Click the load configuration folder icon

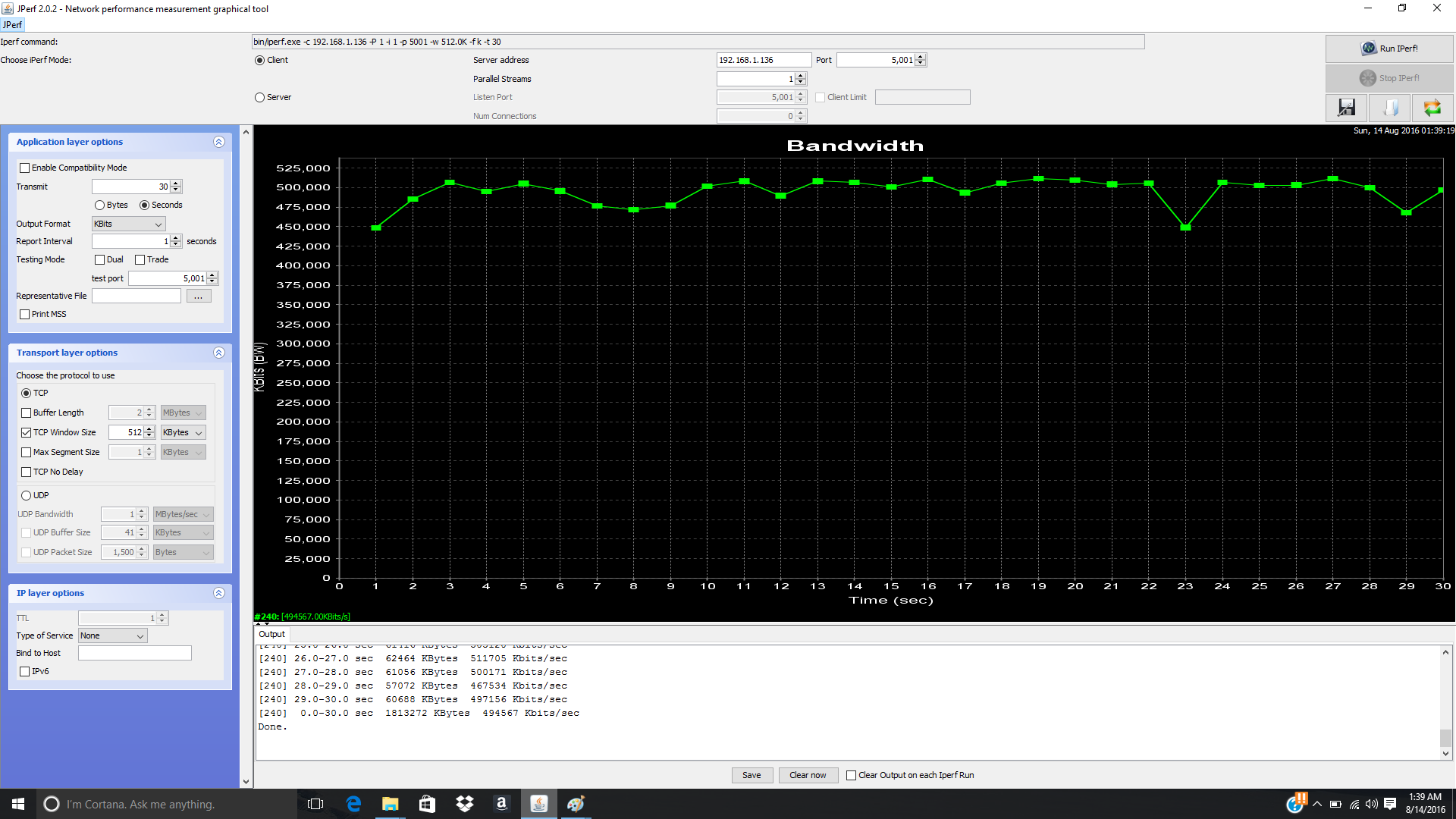(x=1390, y=108)
